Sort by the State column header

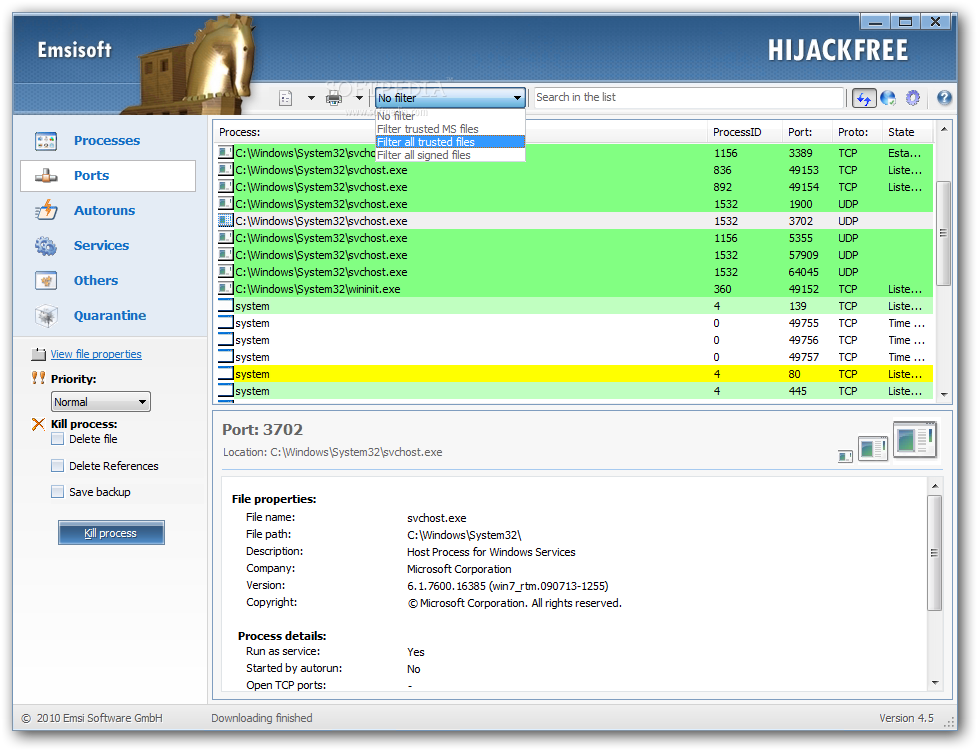point(908,132)
